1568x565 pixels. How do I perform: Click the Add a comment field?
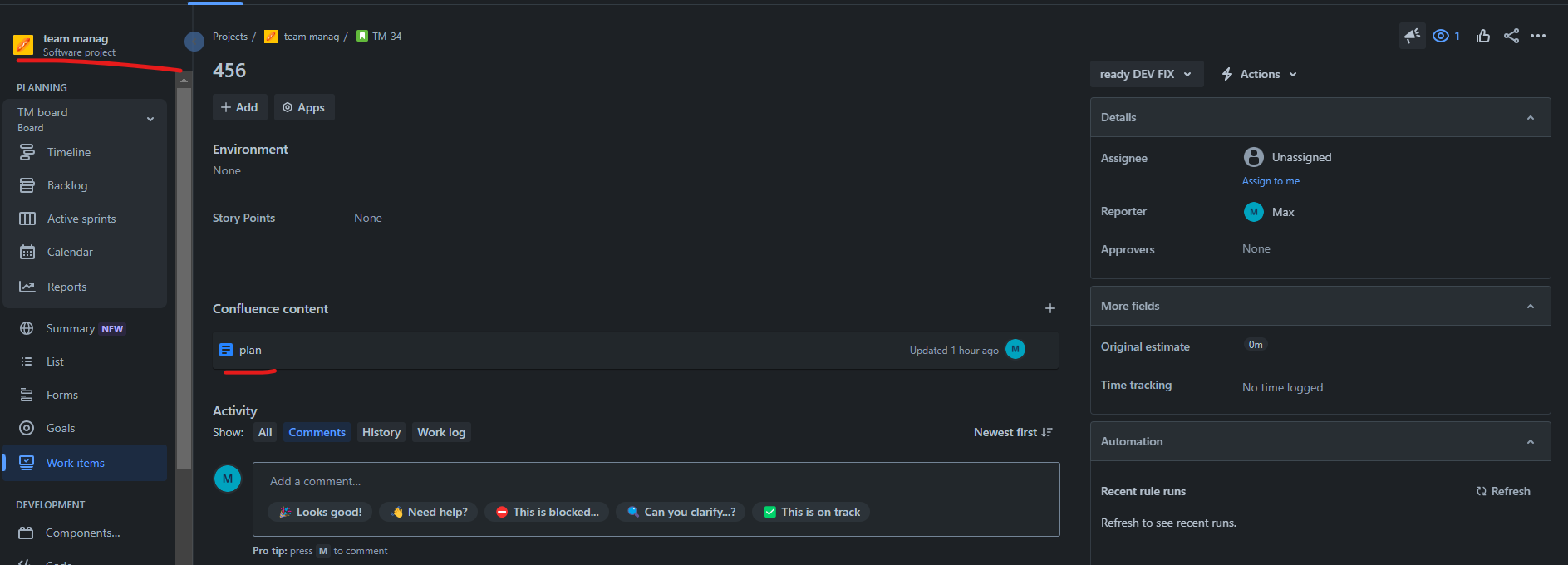pos(656,481)
